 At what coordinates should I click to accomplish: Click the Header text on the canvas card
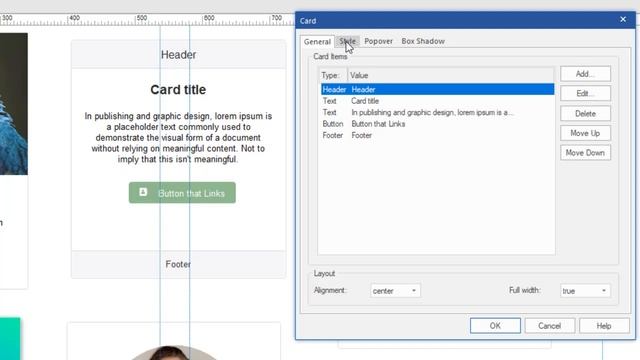(x=178, y=55)
